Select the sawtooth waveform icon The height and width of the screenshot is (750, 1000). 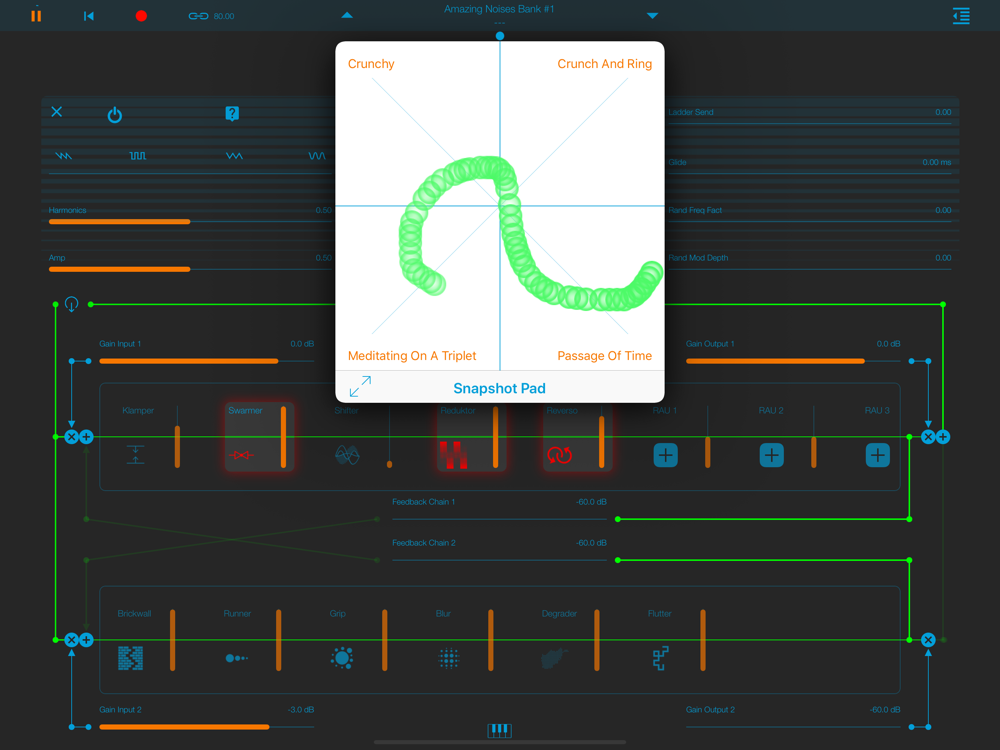64,156
